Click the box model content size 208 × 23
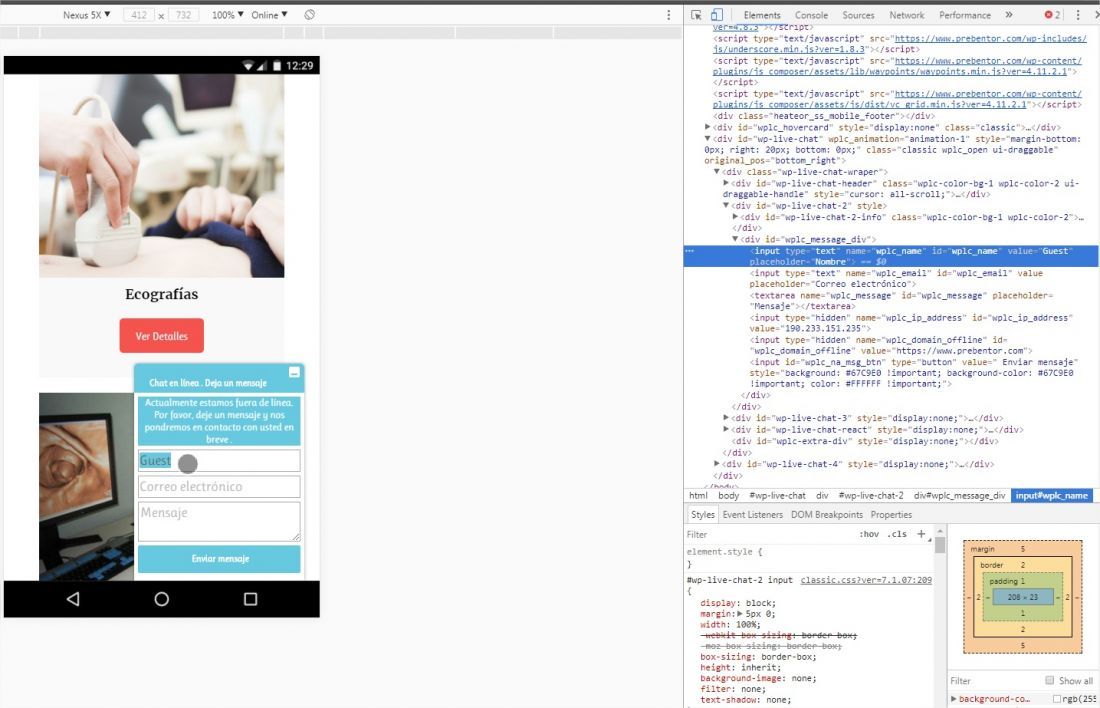Image resolution: width=1100 pixels, height=708 pixels. point(1022,597)
